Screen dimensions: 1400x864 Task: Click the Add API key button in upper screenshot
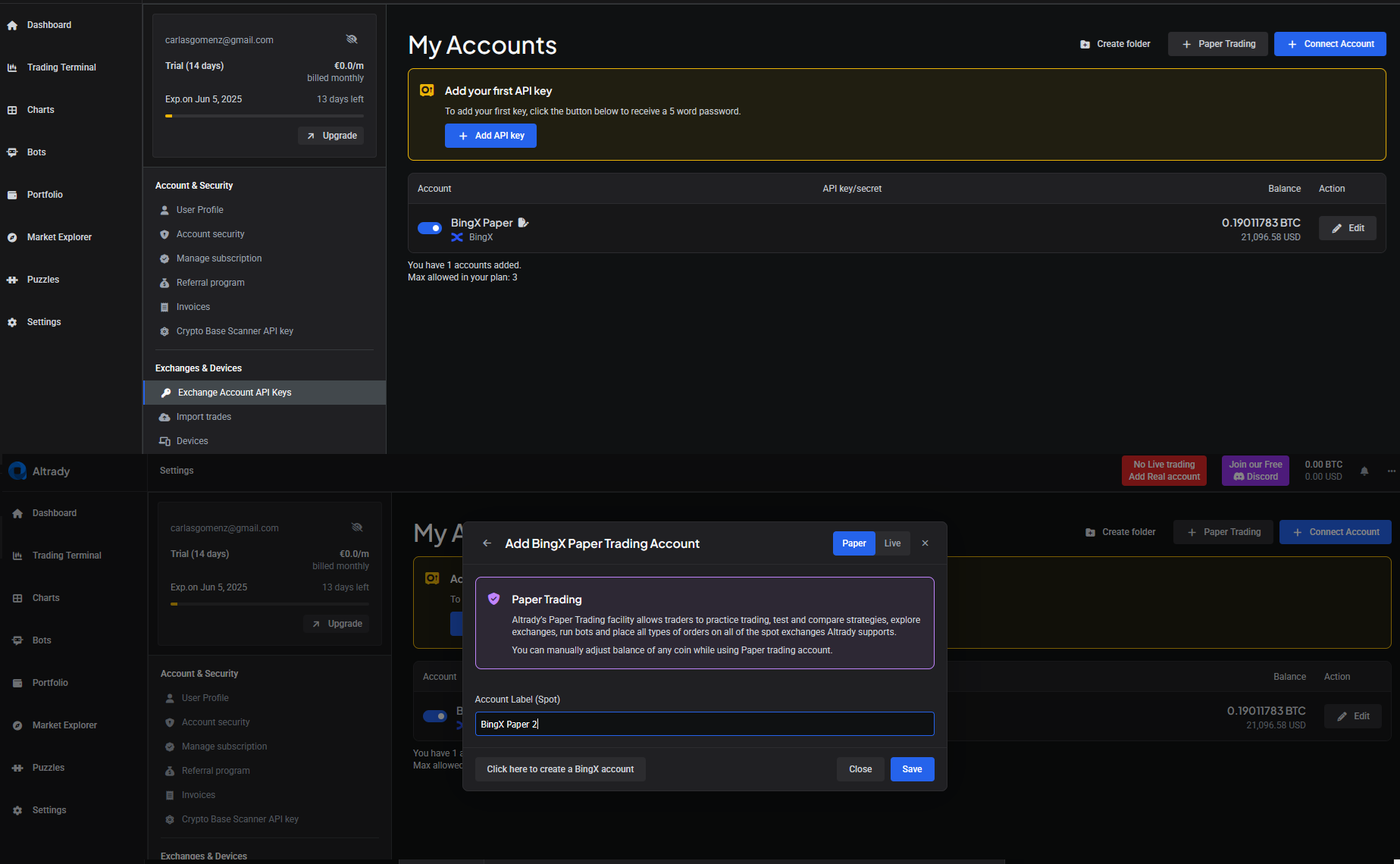pyautogui.click(x=490, y=136)
